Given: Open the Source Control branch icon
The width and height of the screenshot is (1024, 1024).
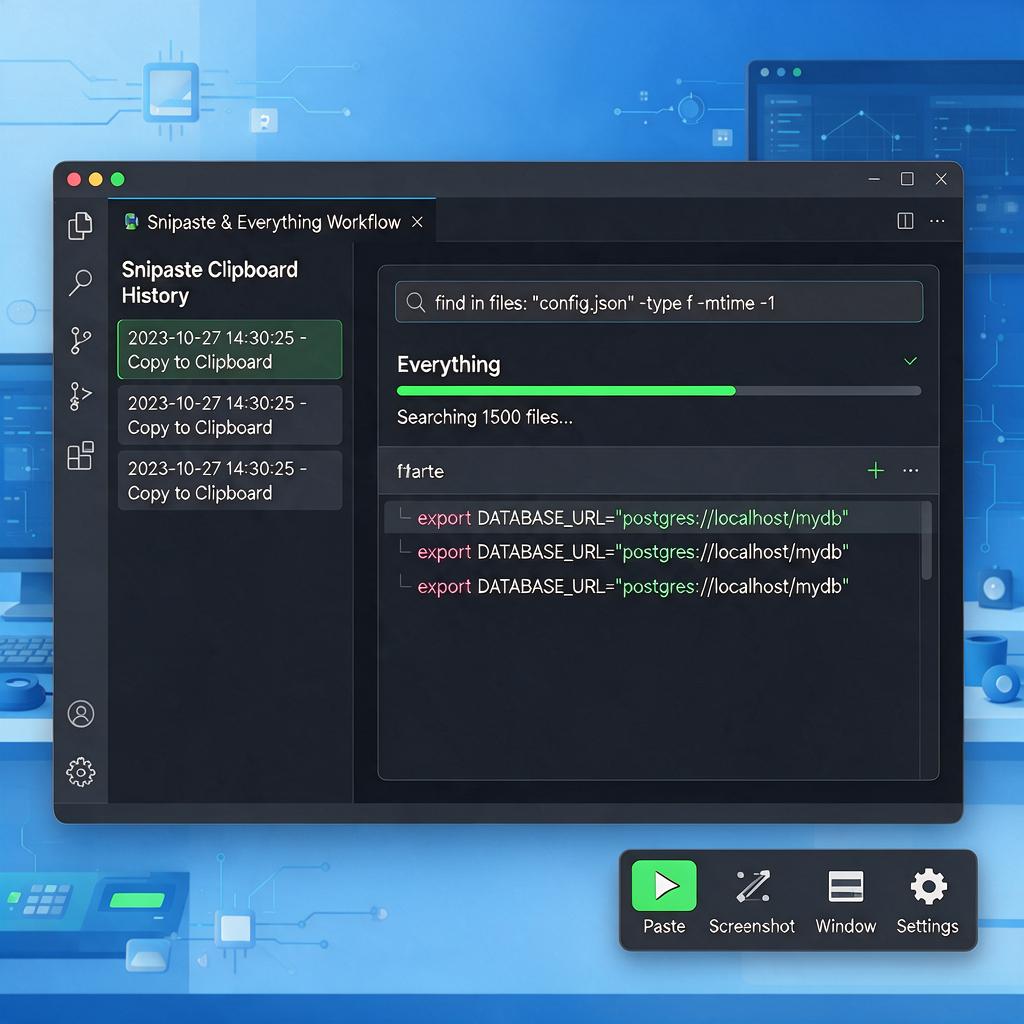Looking at the screenshot, I should click(80, 340).
